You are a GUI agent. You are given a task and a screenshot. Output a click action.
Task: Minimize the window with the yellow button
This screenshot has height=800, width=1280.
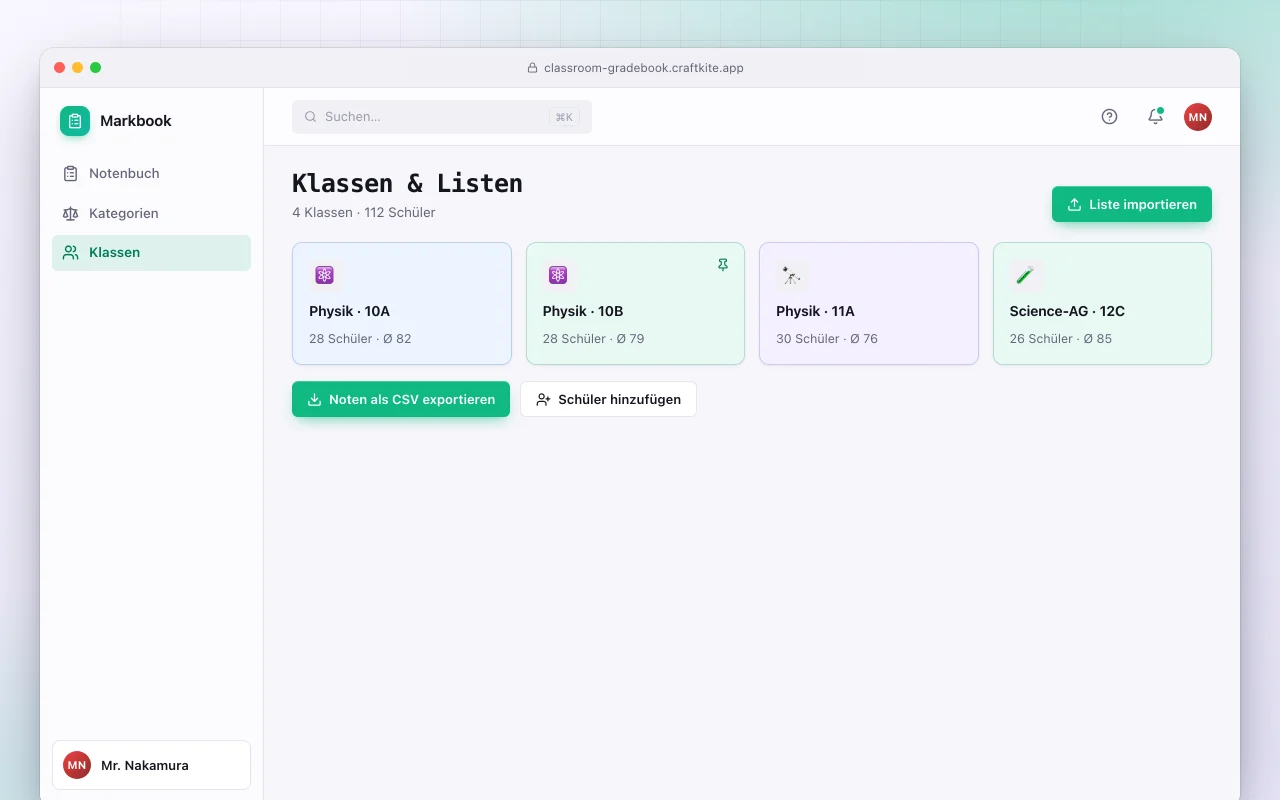click(78, 68)
